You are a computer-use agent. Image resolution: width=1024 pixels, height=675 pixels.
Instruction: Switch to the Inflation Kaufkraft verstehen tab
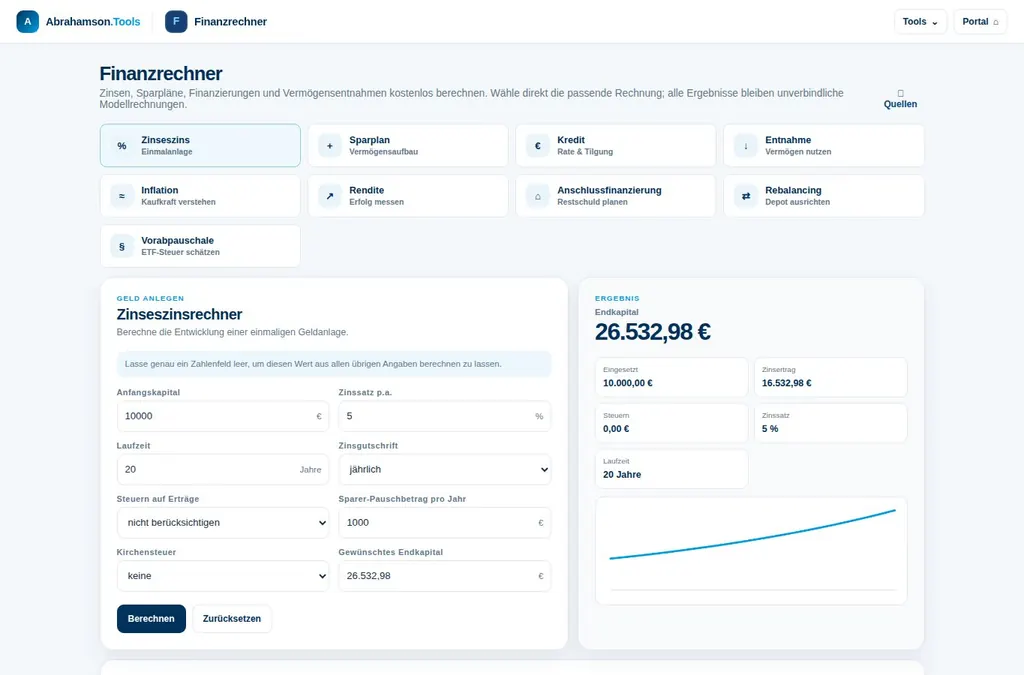tap(200, 196)
